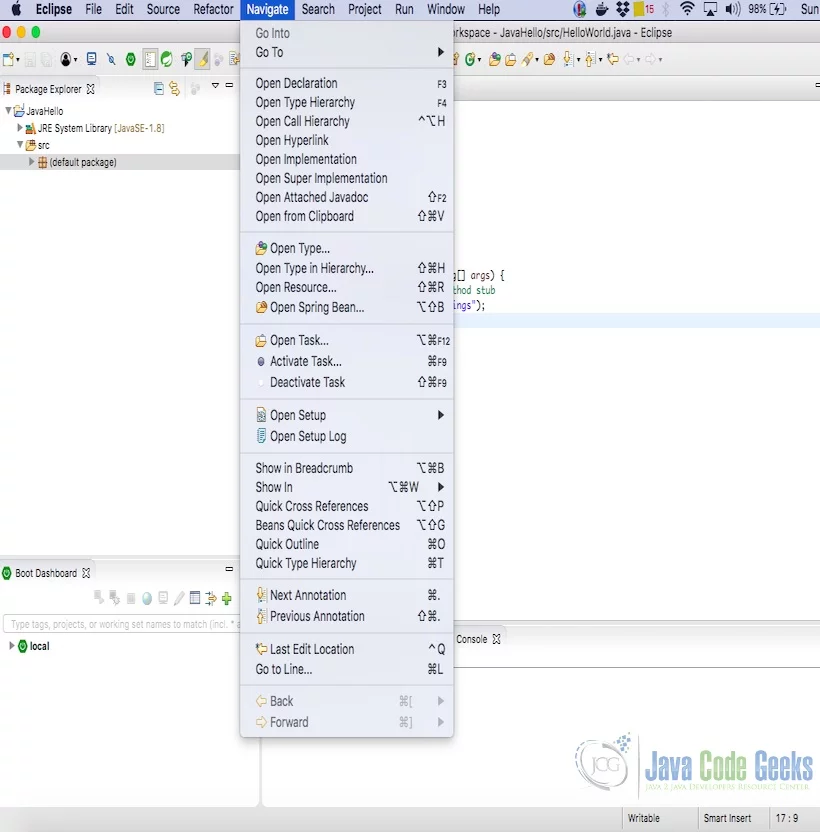Click the black user profile toolbar icon
This screenshot has height=832, width=820.
tap(66, 59)
